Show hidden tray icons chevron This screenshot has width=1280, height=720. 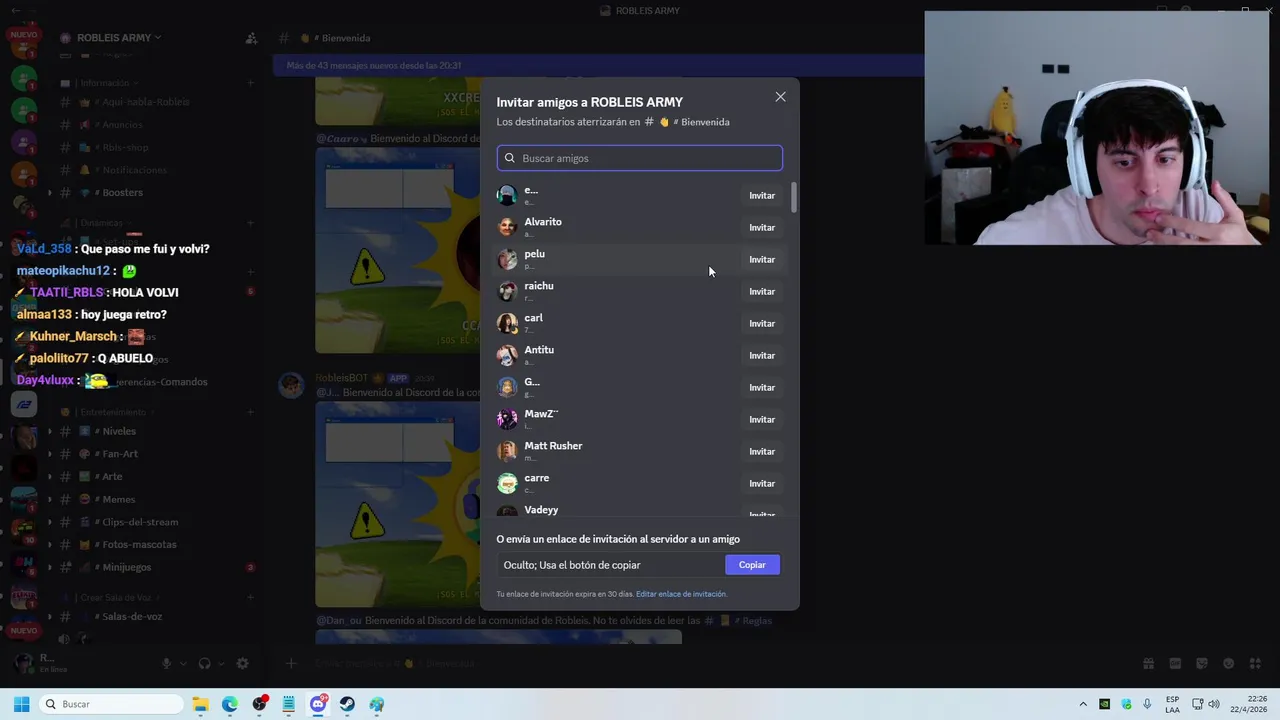coord(1083,704)
